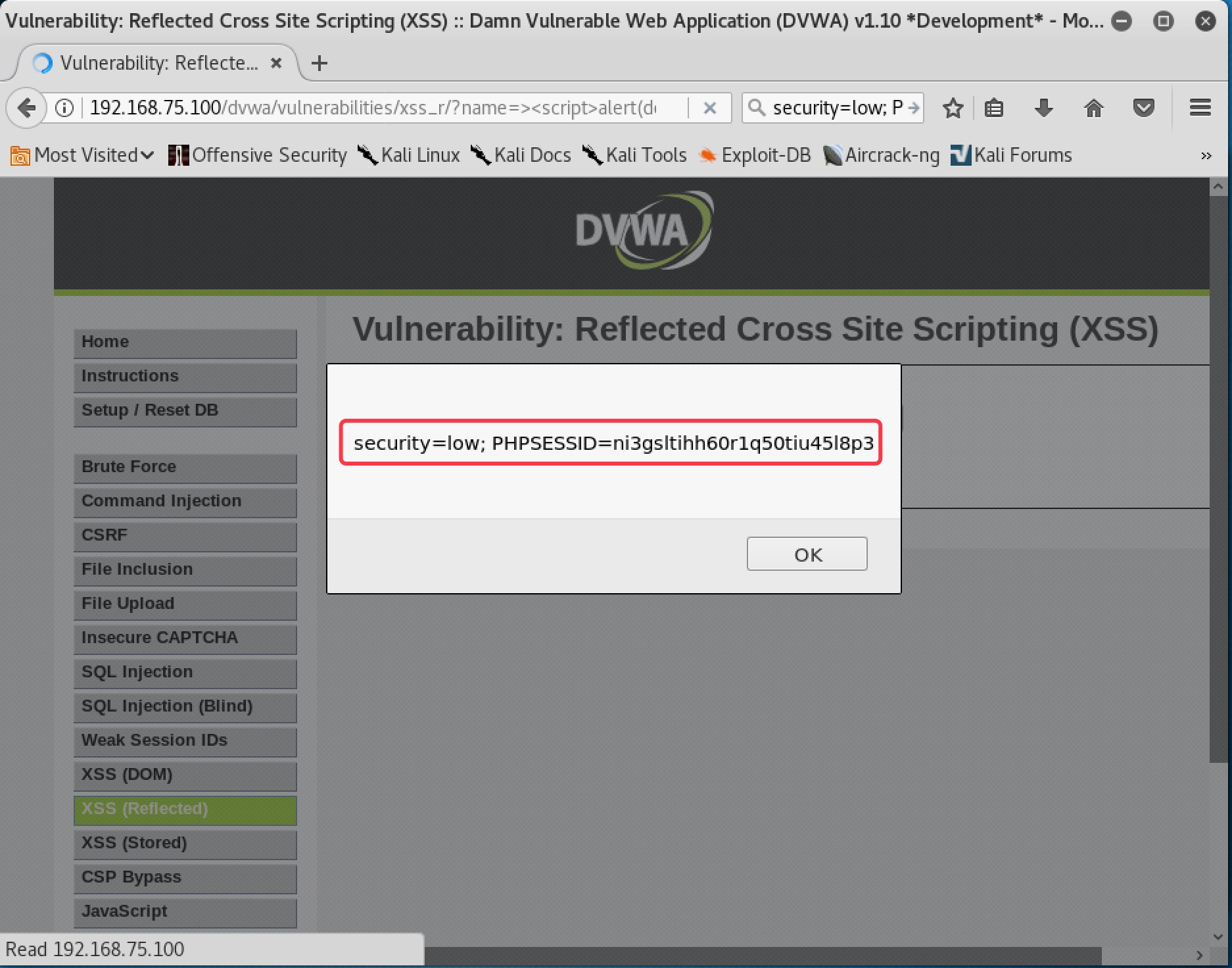Viewport: 1232px width, 968px height.
Task: Open Kali Linux bookmark
Action: pos(409,155)
